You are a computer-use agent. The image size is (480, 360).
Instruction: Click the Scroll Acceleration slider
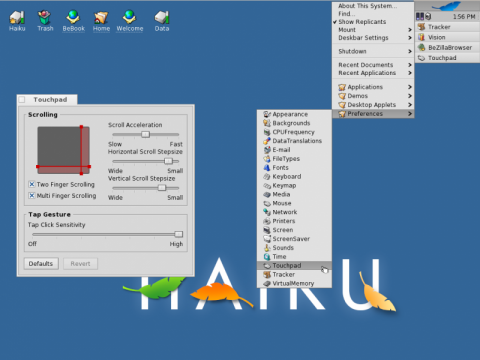coord(145,135)
